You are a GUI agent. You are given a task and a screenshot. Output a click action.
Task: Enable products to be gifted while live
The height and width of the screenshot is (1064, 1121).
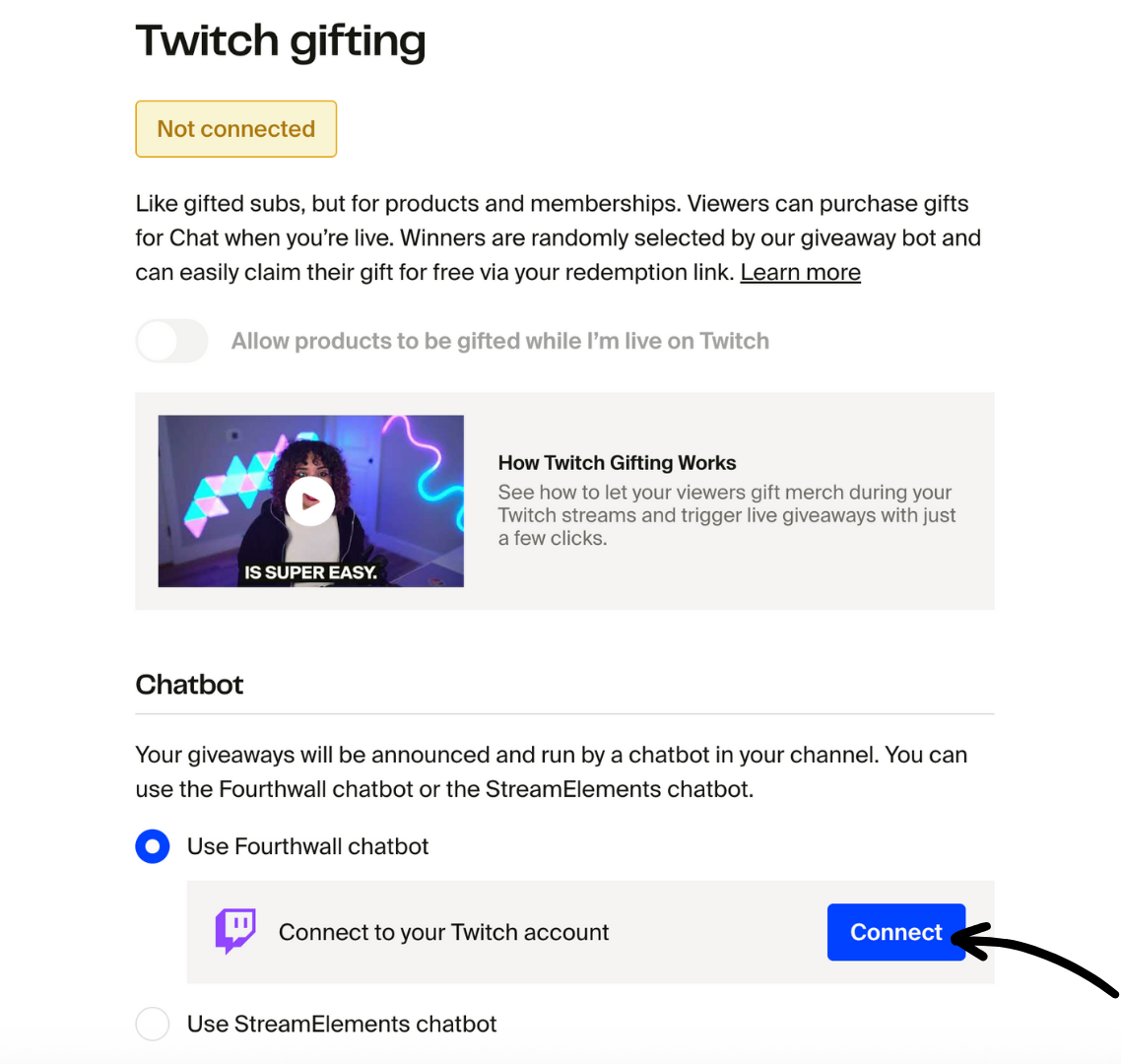[171, 340]
